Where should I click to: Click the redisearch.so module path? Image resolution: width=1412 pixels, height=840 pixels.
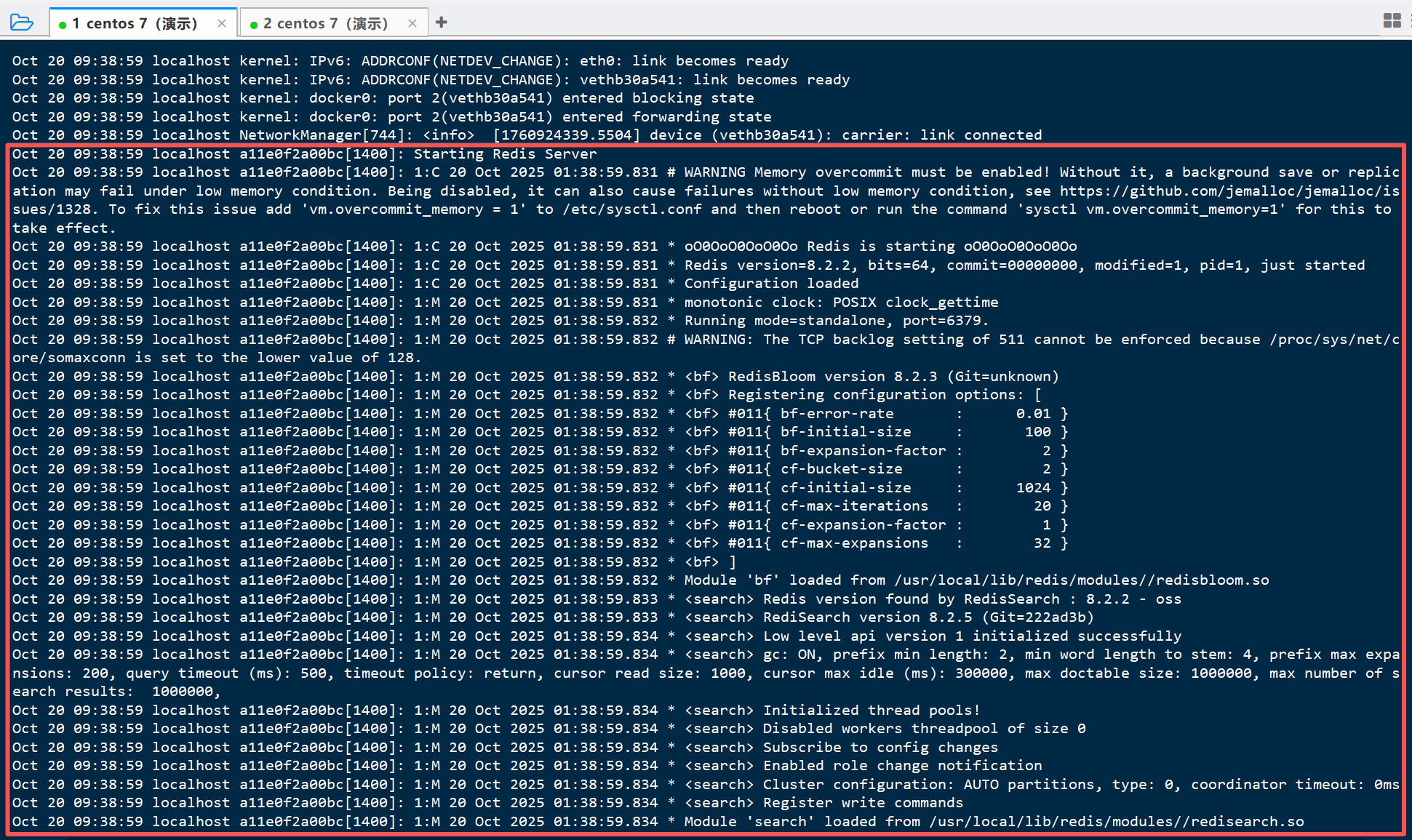pyautogui.click(x=1117, y=822)
